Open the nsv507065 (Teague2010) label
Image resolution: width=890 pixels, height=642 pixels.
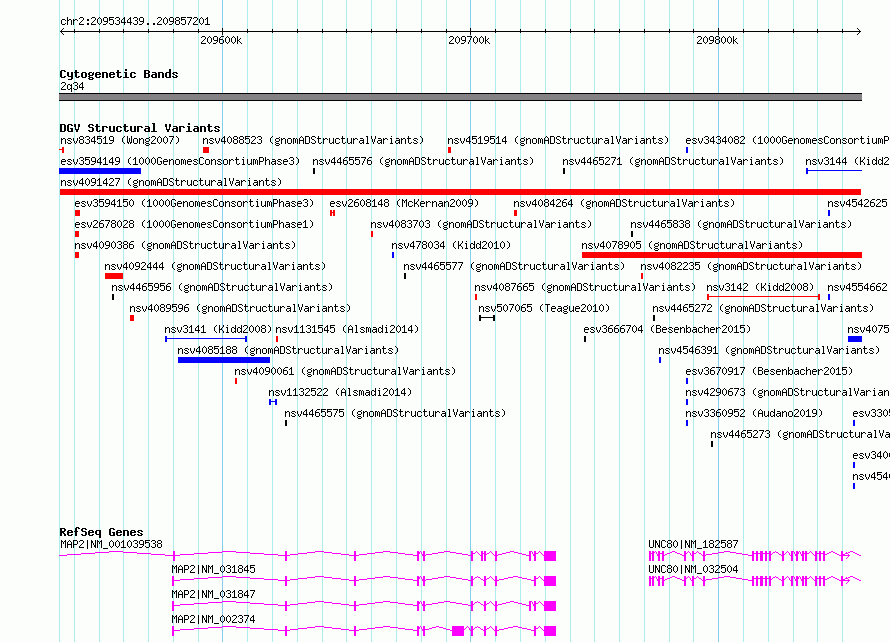(544, 308)
